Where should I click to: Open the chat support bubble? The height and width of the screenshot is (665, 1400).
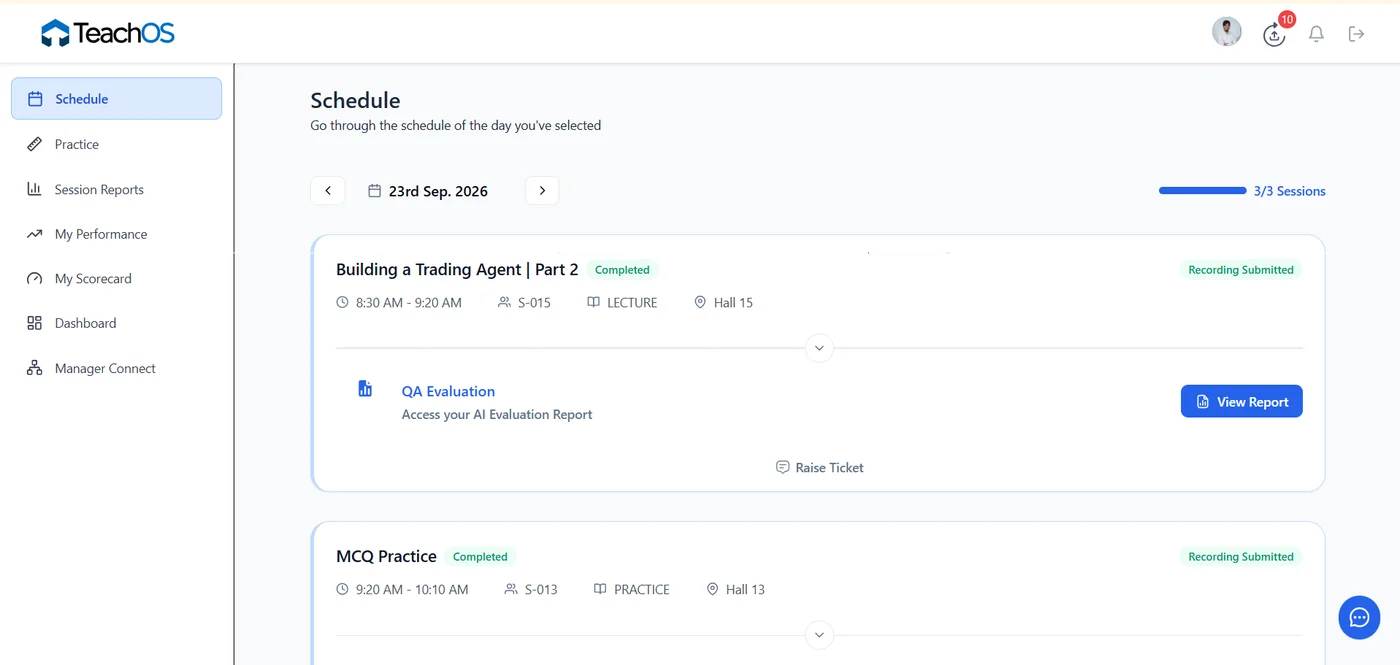pyautogui.click(x=1359, y=618)
